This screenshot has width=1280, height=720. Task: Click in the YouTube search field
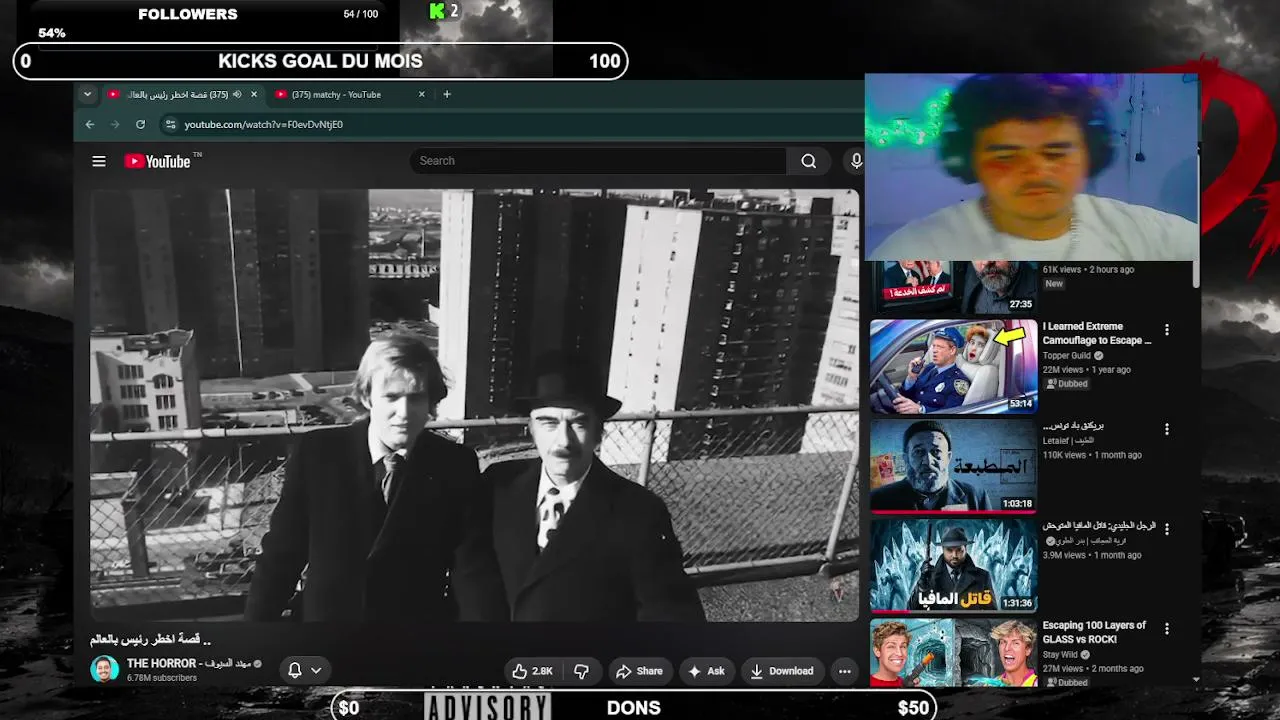(x=598, y=161)
